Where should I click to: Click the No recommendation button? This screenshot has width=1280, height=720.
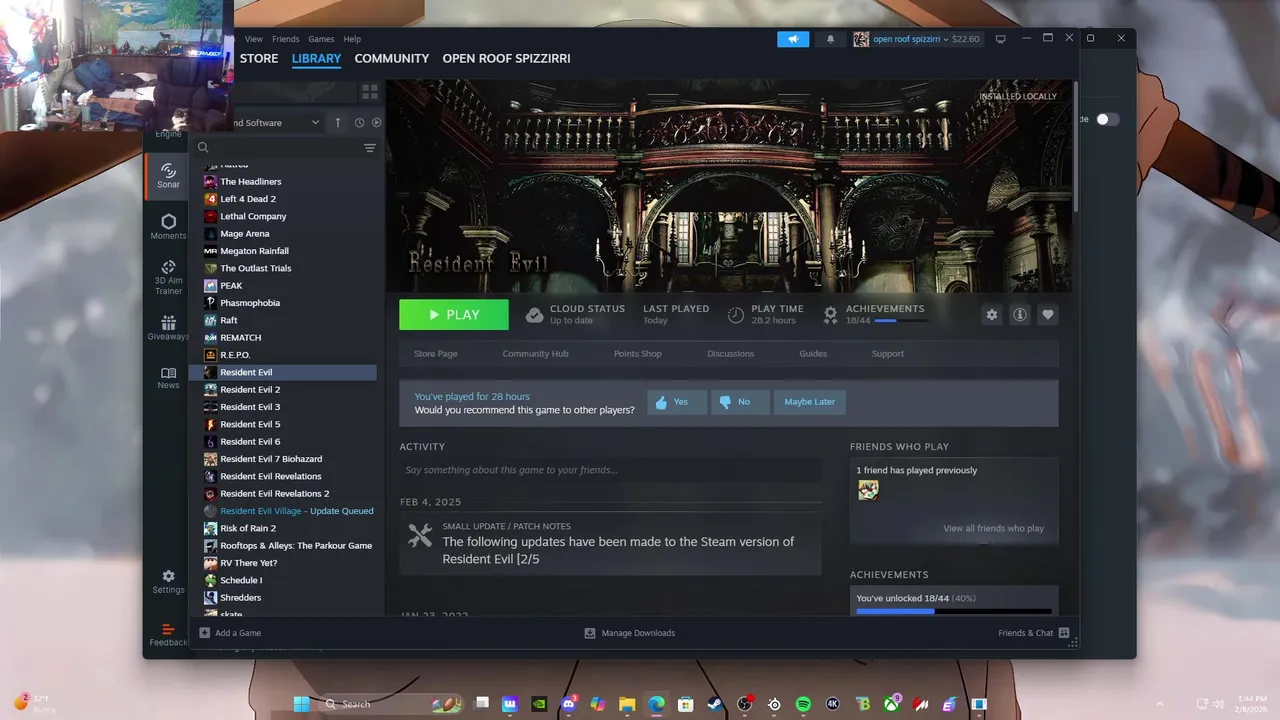[740, 402]
